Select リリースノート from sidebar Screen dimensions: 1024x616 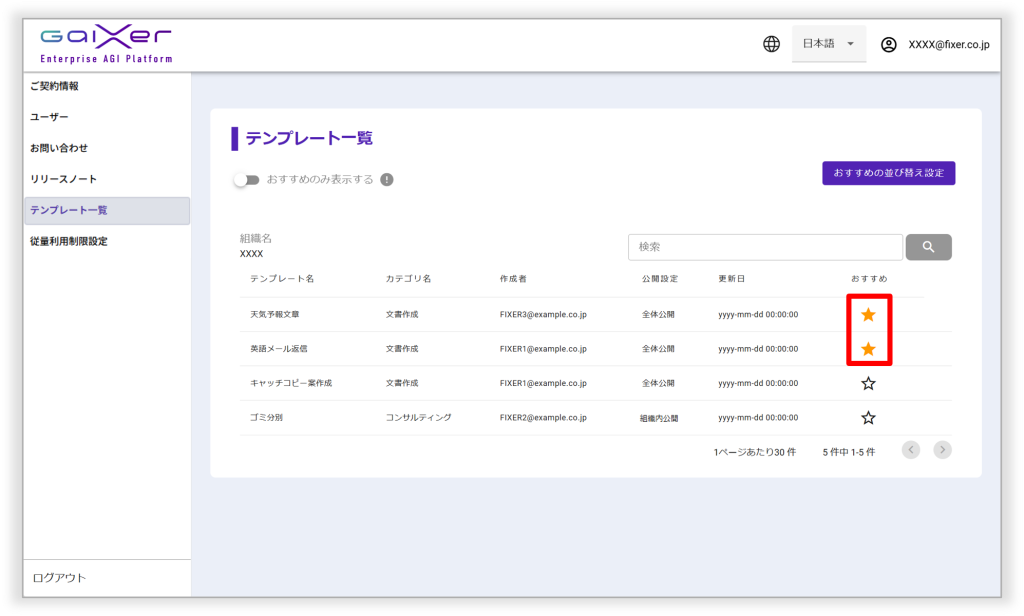click(63, 179)
